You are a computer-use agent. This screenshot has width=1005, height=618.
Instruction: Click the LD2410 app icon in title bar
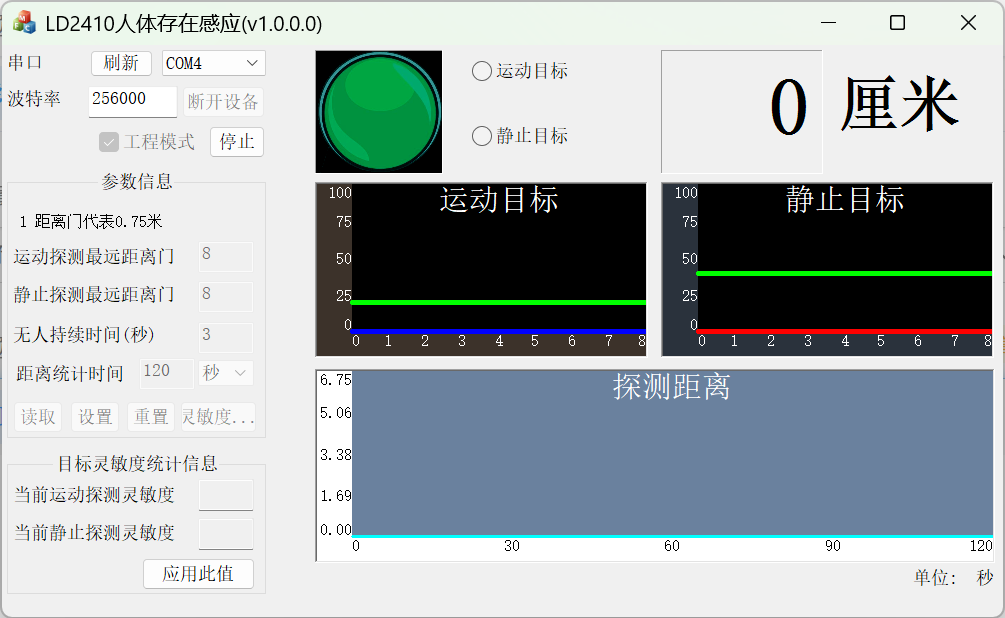24,24
